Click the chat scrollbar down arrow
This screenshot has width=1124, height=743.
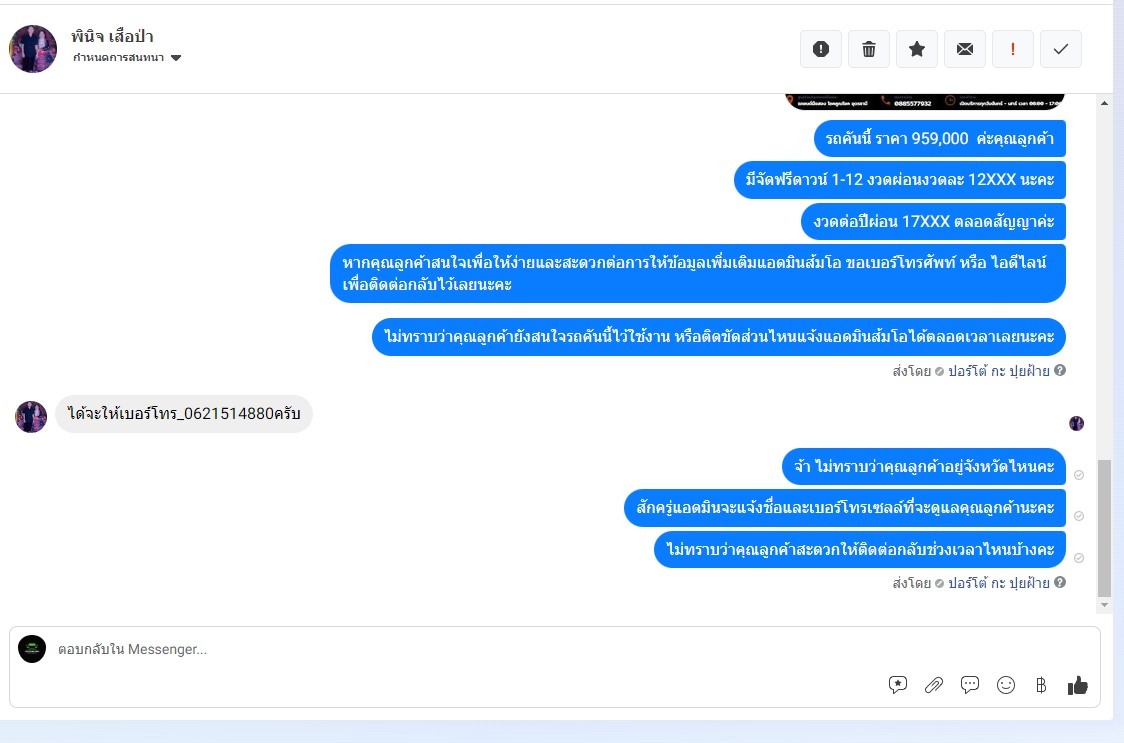[x=1104, y=605]
